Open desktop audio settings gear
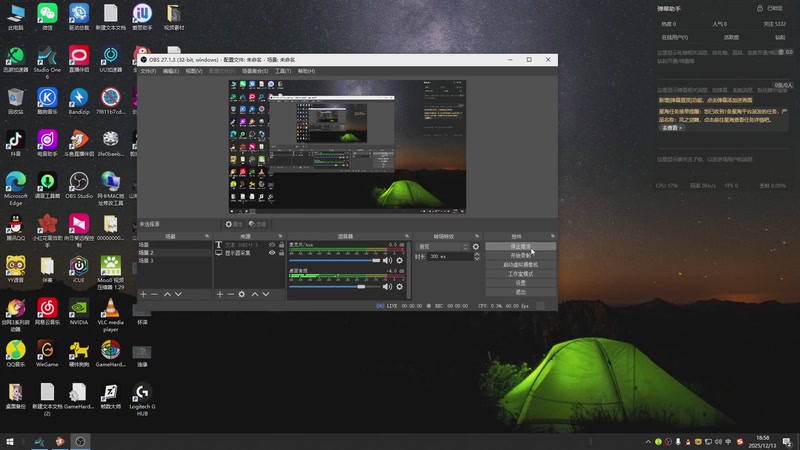 coord(399,287)
